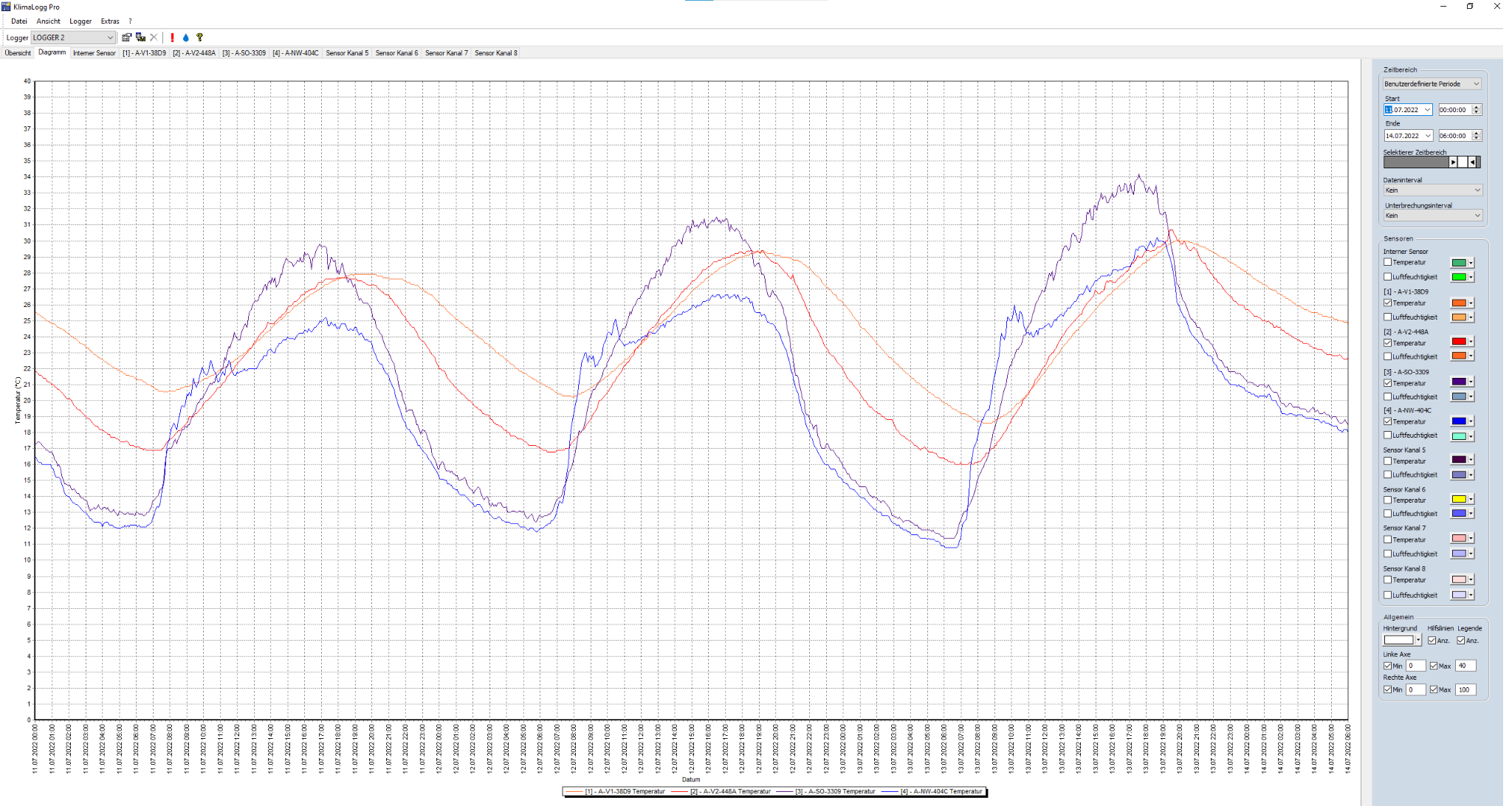
Task: Switch to the Übersicht tab
Action: pyautogui.click(x=18, y=53)
